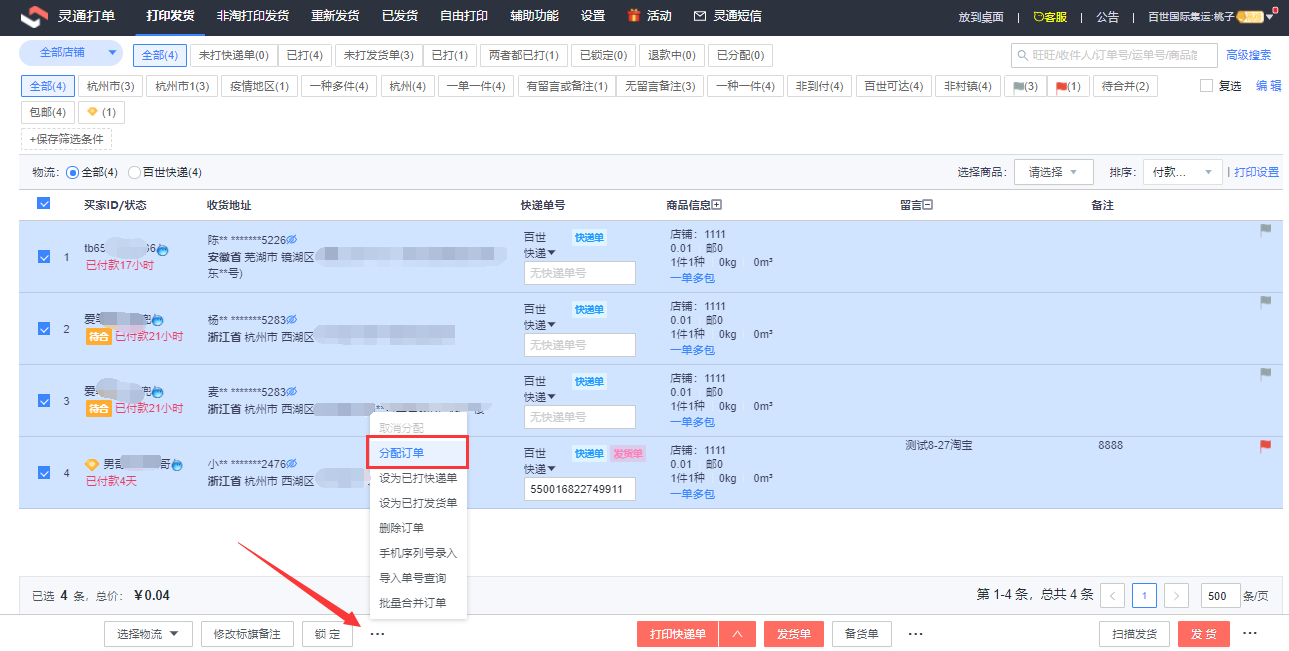Expand arrow beside 打印快递单 button
The width and height of the screenshot is (1289, 651).
737,634
